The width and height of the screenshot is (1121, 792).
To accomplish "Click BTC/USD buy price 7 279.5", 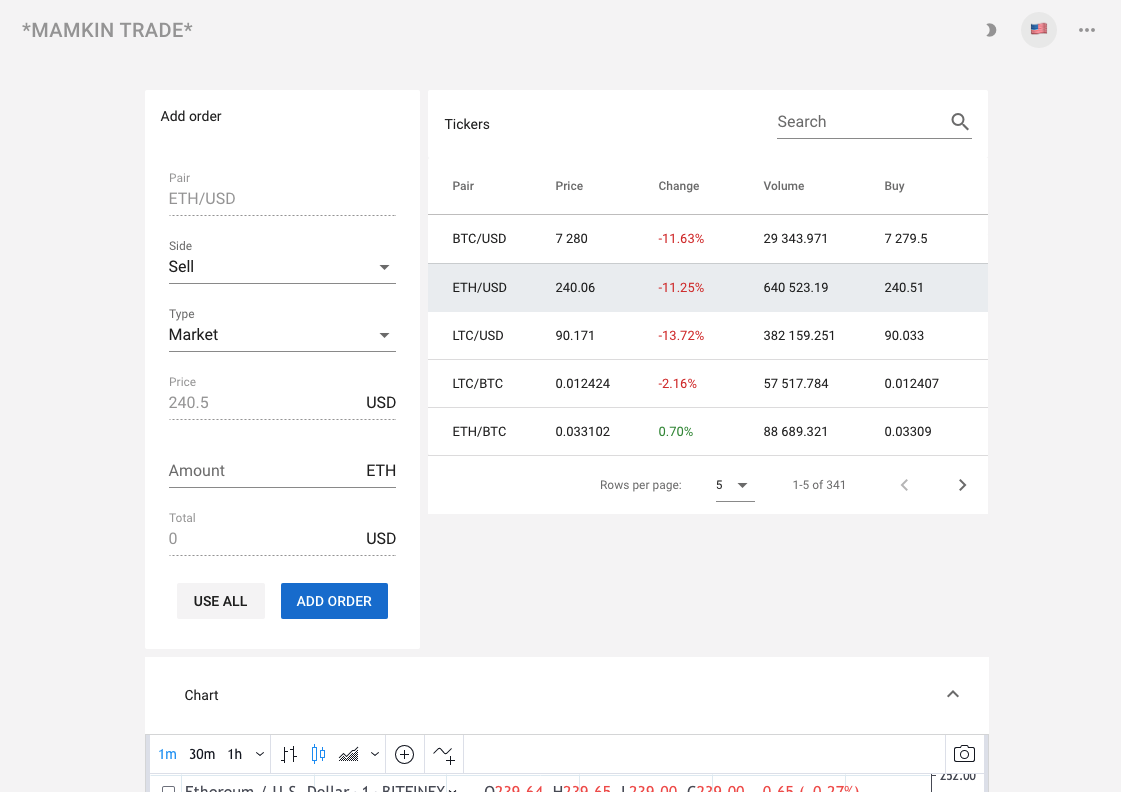I will click(906, 239).
